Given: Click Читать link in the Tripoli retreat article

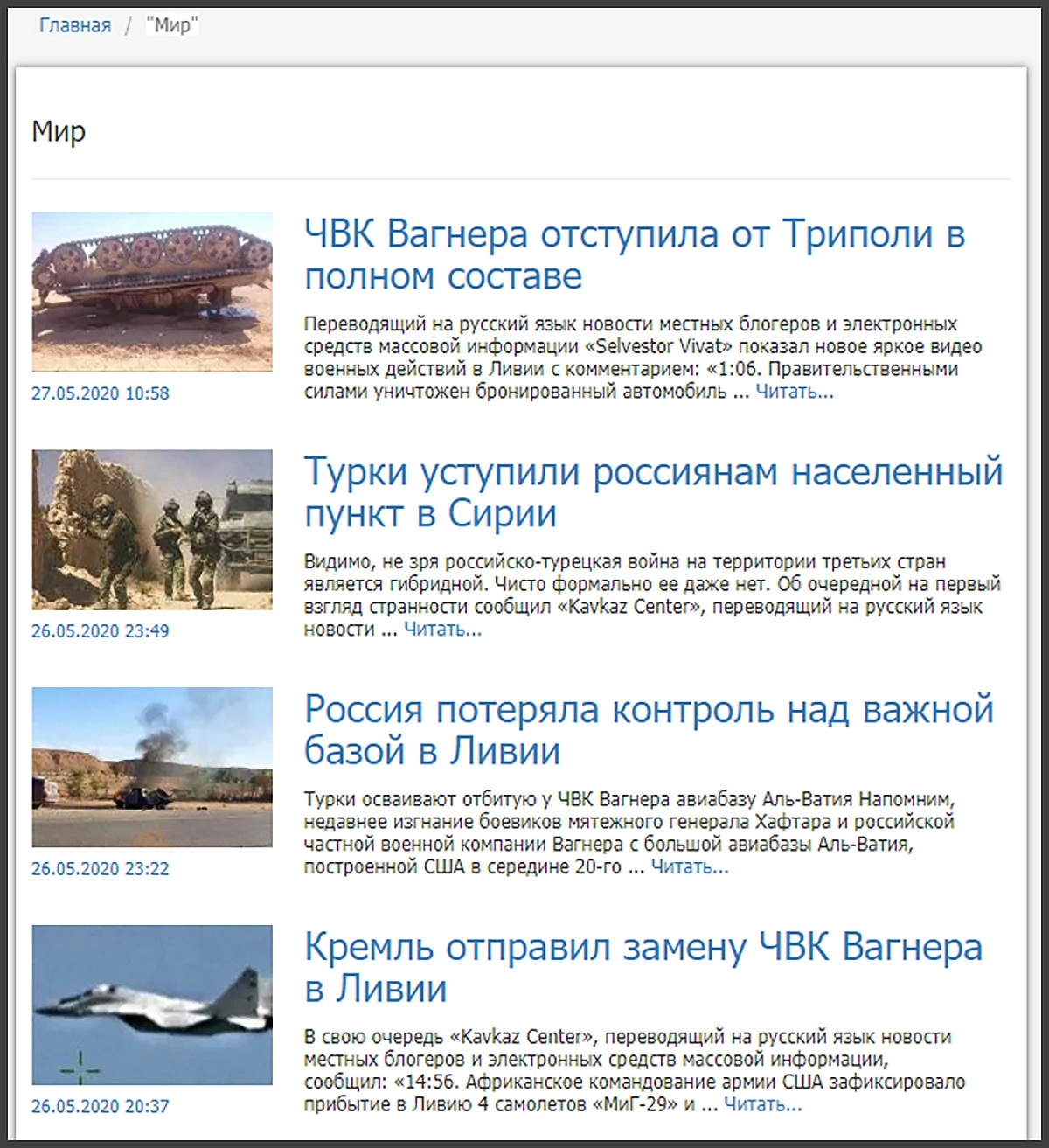Looking at the screenshot, I should (794, 392).
